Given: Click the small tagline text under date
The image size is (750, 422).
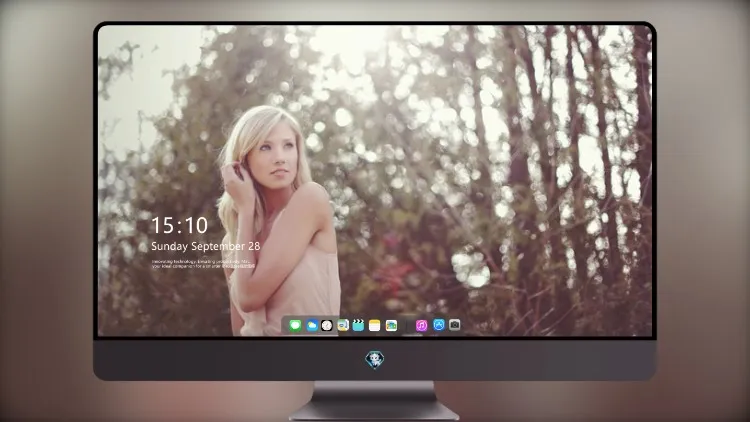Looking at the screenshot, I should click(x=203, y=264).
